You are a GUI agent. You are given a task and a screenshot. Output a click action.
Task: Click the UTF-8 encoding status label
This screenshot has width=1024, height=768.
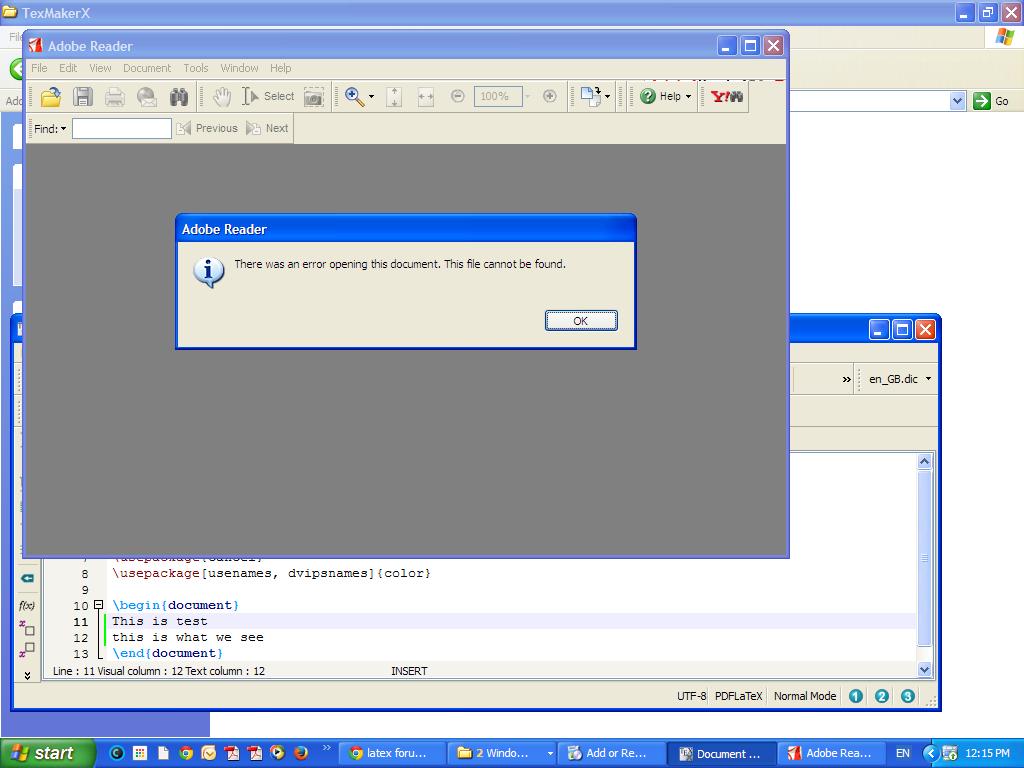[692, 696]
